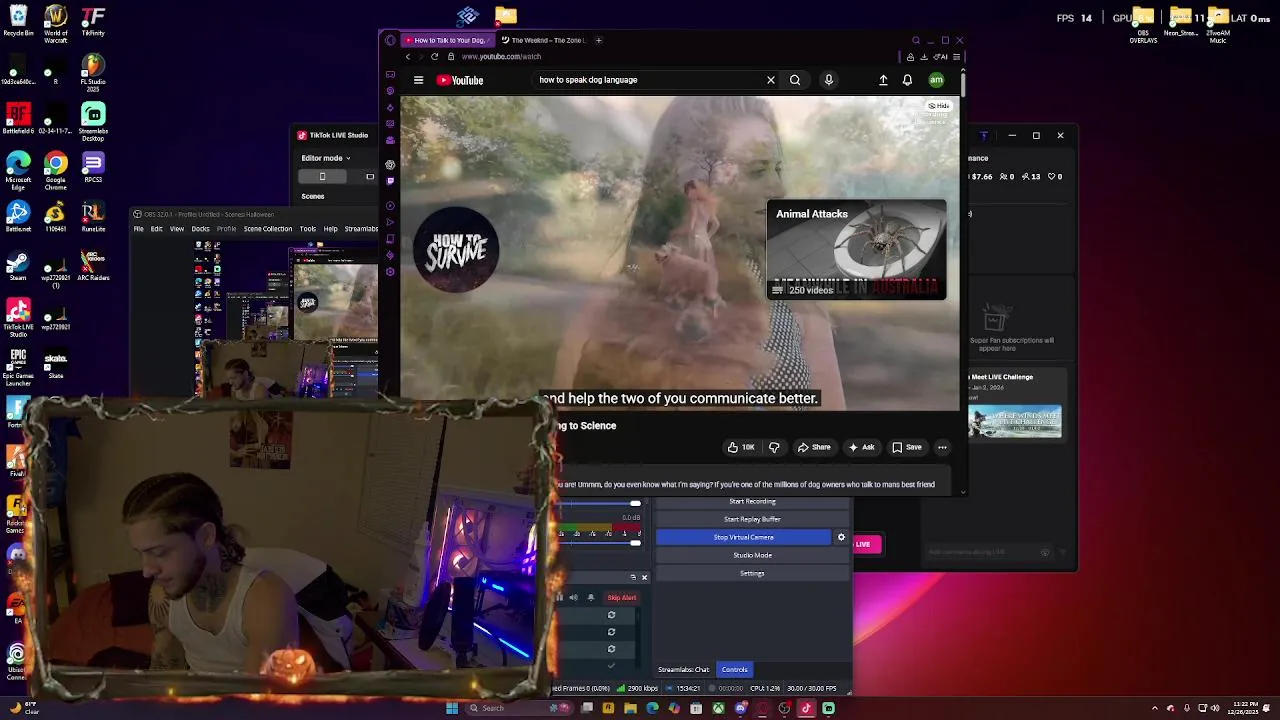Image resolution: width=1280 pixels, height=720 pixels.
Task: Open YouTube create upload icon
Action: coord(883,80)
